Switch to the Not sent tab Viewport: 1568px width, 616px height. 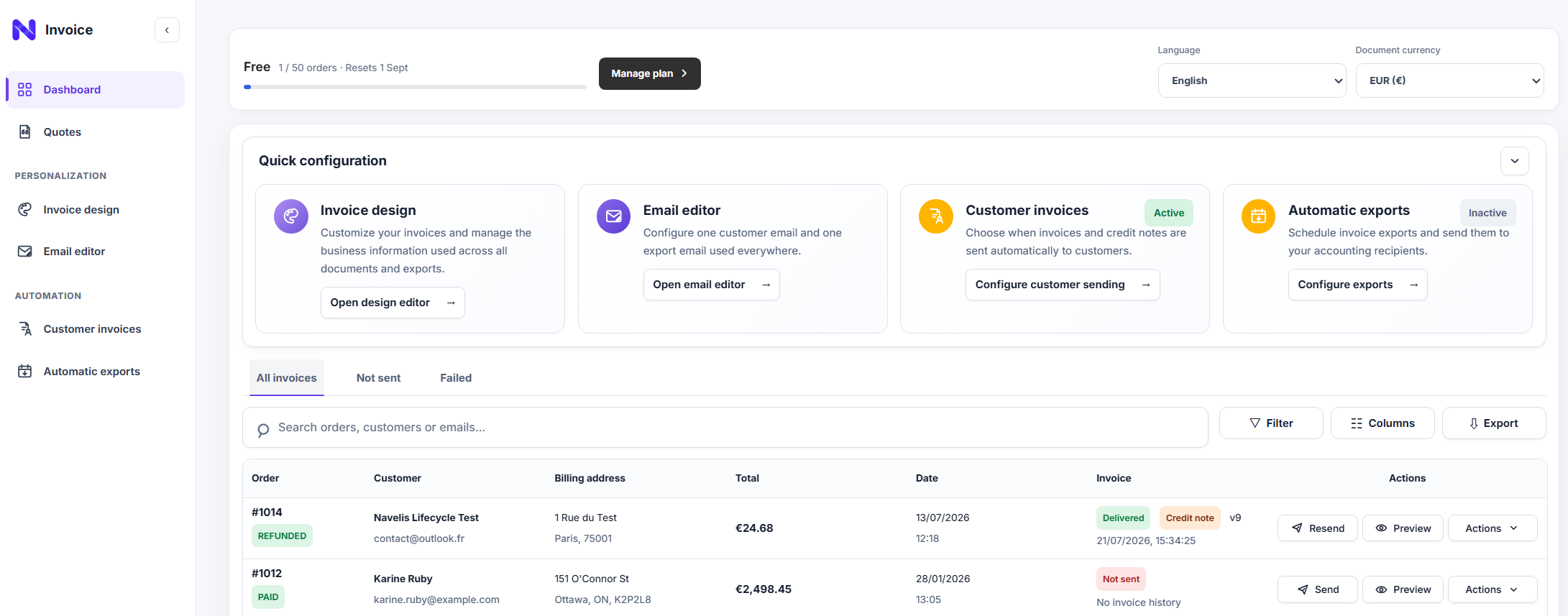point(379,377)
